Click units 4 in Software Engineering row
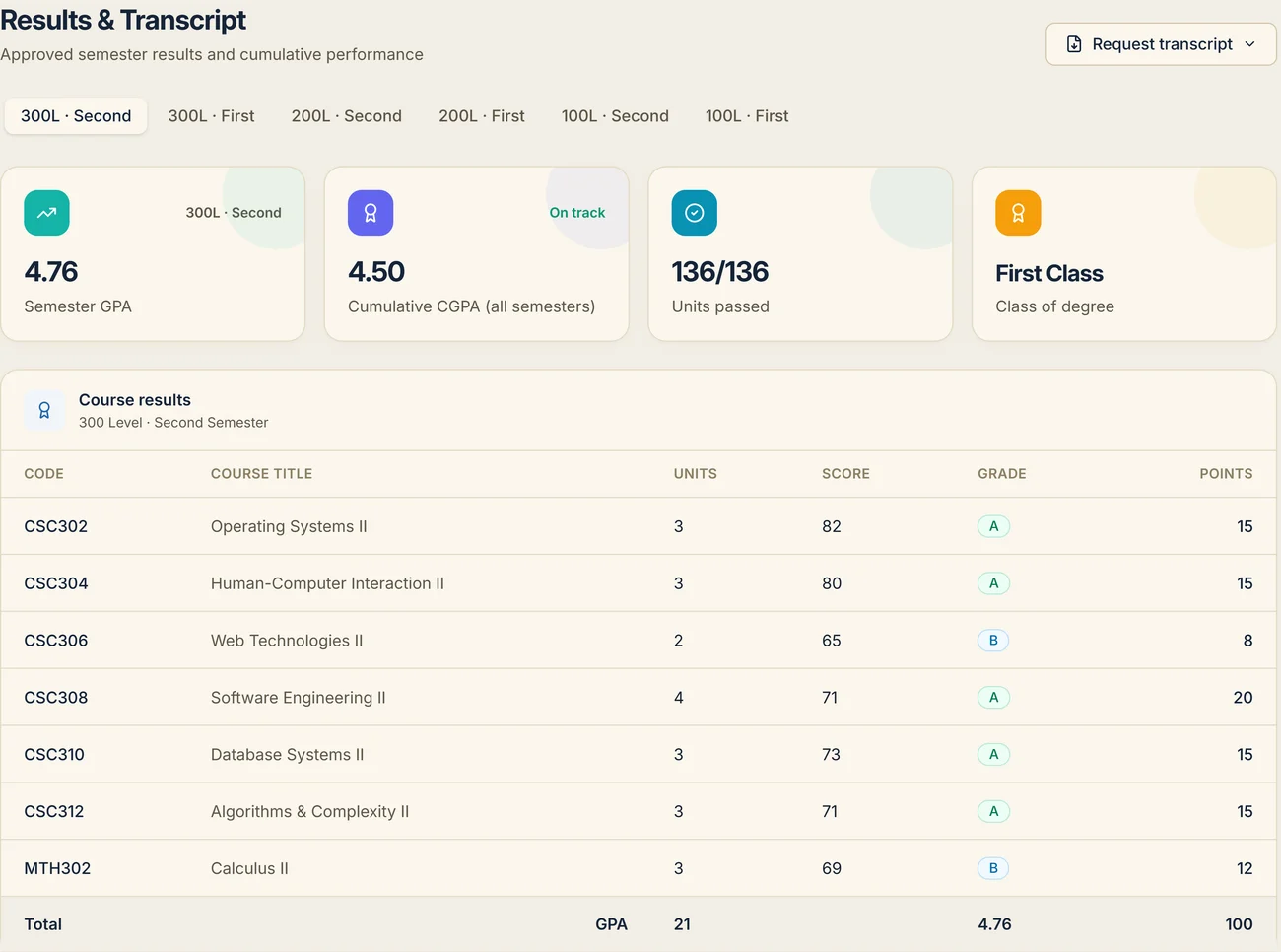Screen dimensions: 1281x952 [679, 698]
